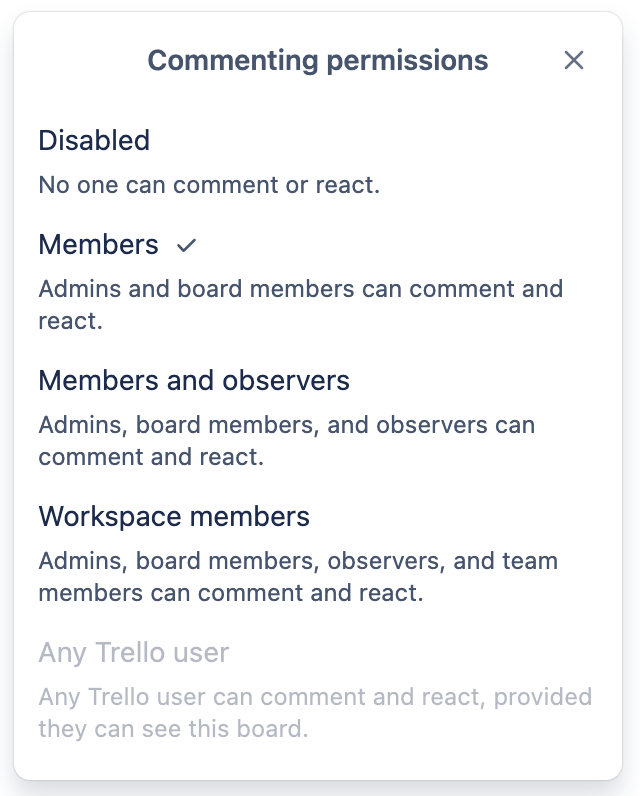Click the word 'react.' under Members
Image resolution: width=640 pixels, height=796 pixels.
pos(71,321)
